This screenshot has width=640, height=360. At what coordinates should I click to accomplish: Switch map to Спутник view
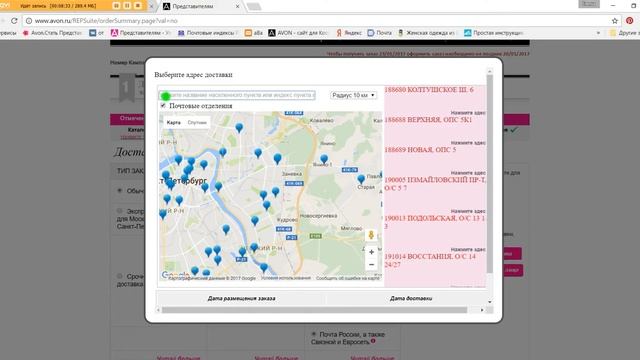click(x=197, y=122)
